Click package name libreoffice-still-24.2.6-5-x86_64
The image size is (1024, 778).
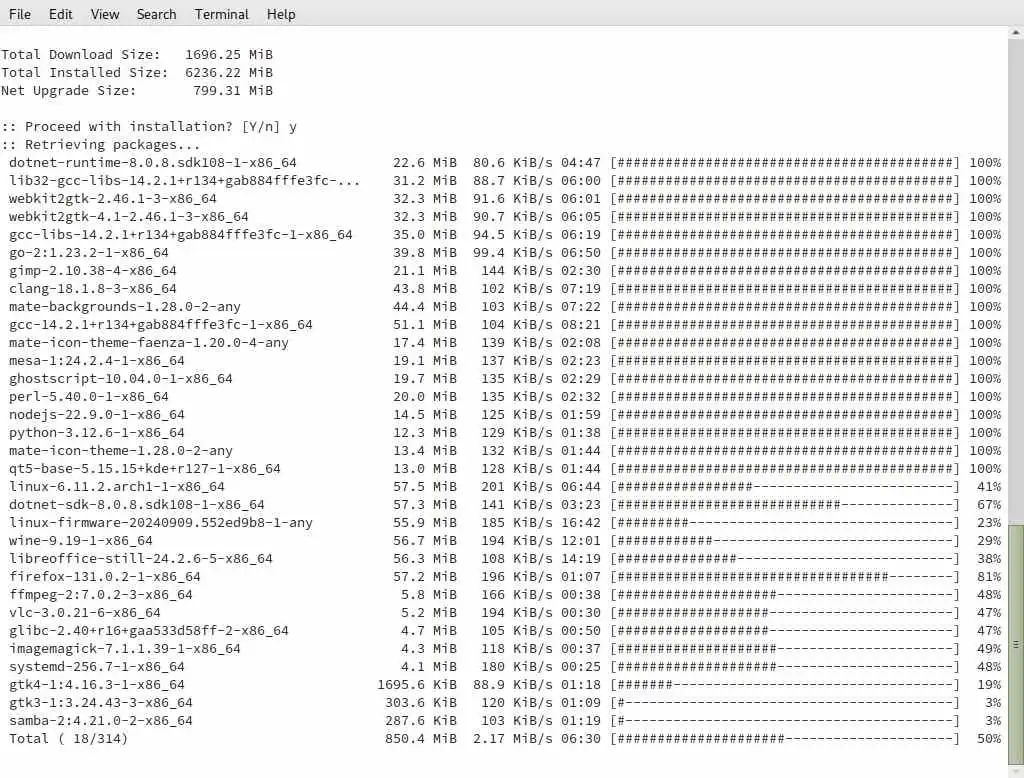[140, 559]
